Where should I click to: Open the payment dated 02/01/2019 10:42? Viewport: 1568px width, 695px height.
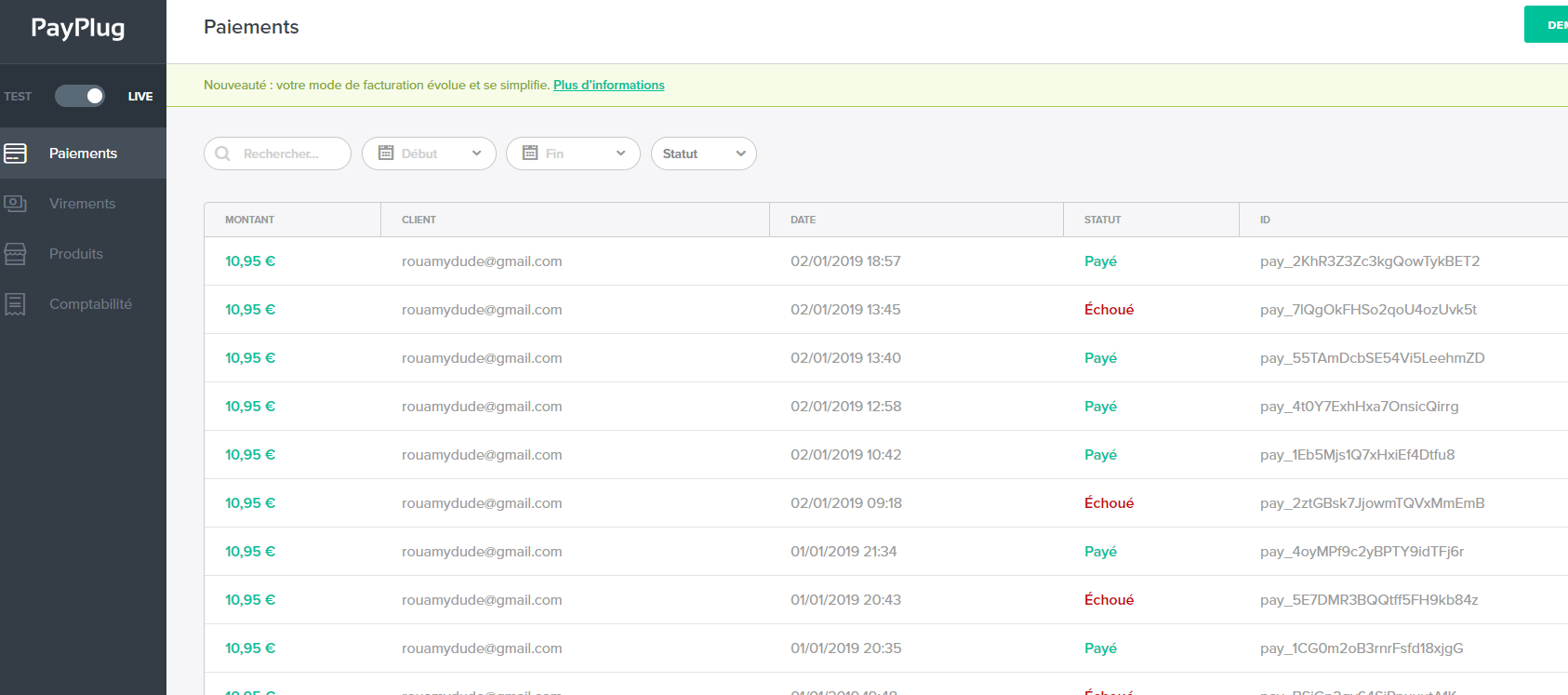pos(886,455)
